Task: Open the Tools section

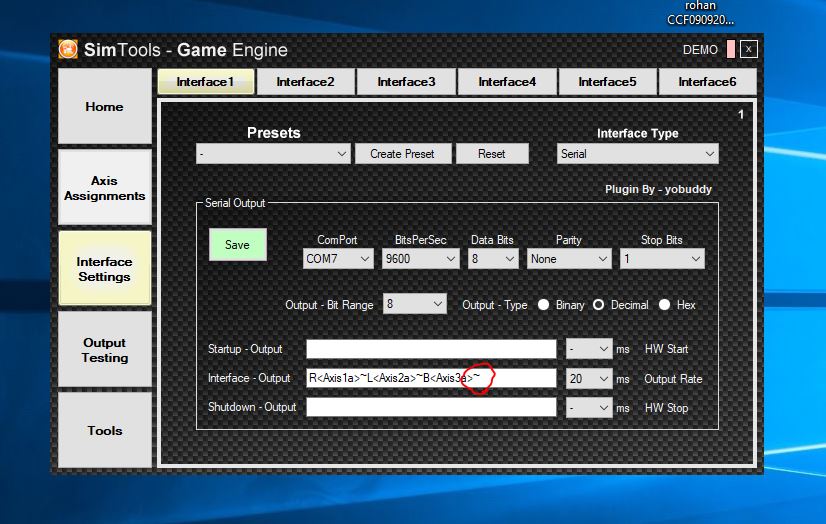Action: pyautogui.click(x=104, y=430)
